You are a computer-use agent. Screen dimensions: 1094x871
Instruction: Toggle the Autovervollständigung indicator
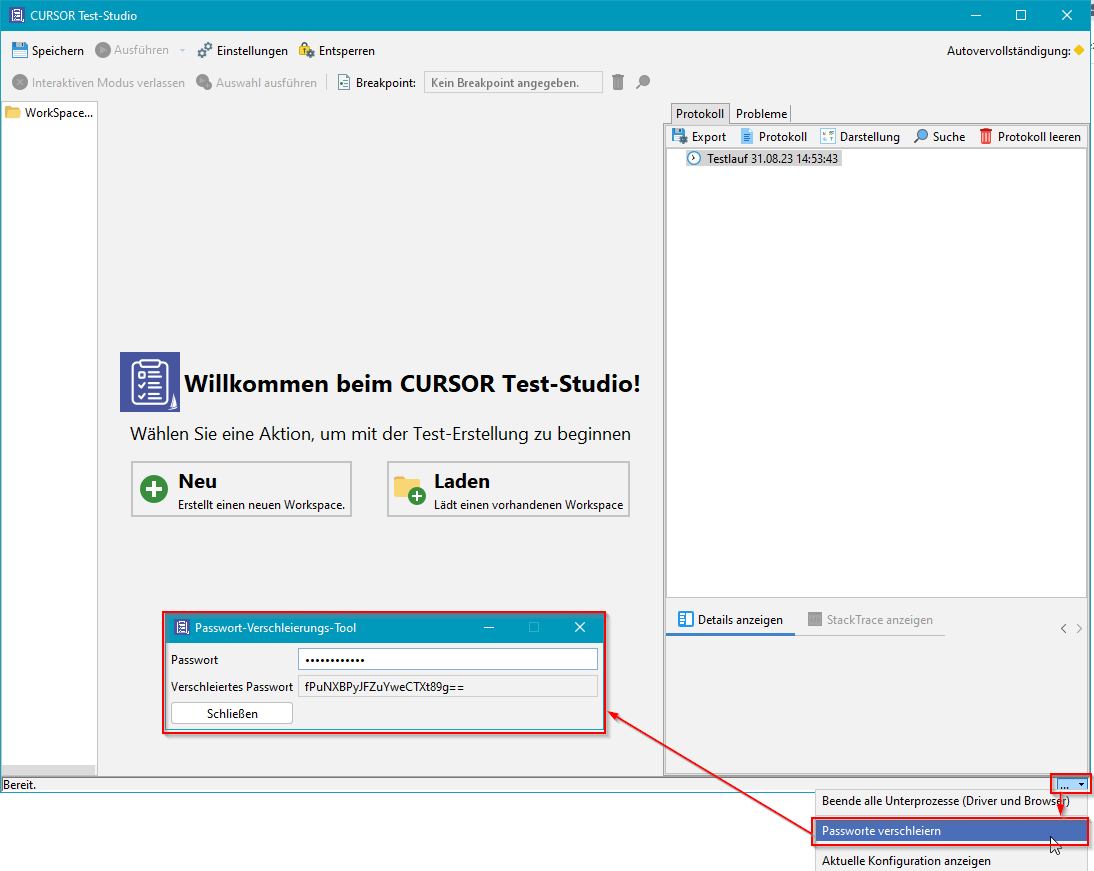(1079, 51)
